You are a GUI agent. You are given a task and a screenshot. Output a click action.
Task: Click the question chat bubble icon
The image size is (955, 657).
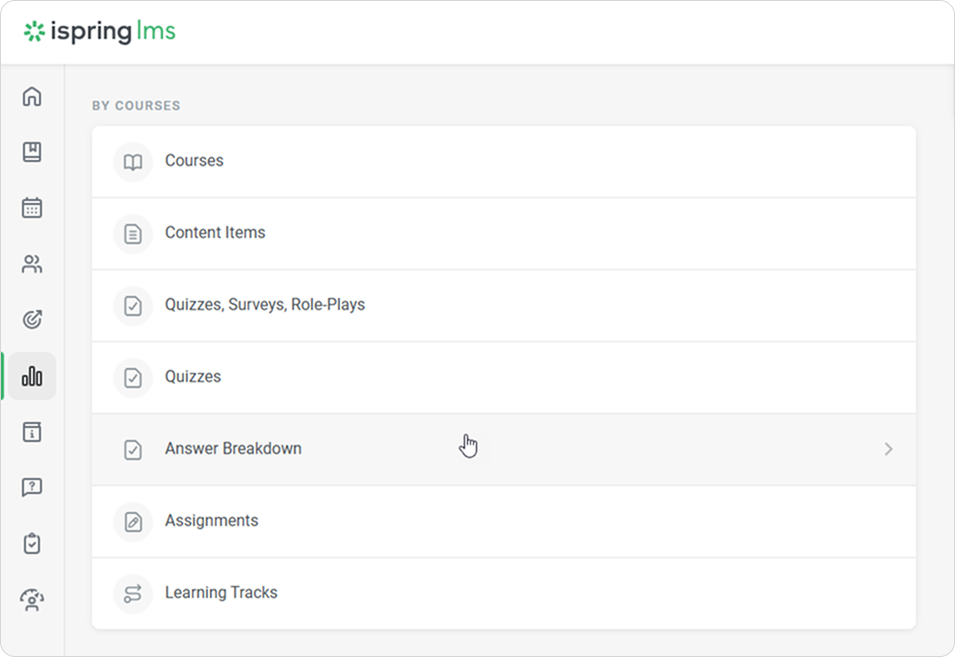tap(32, 488)
